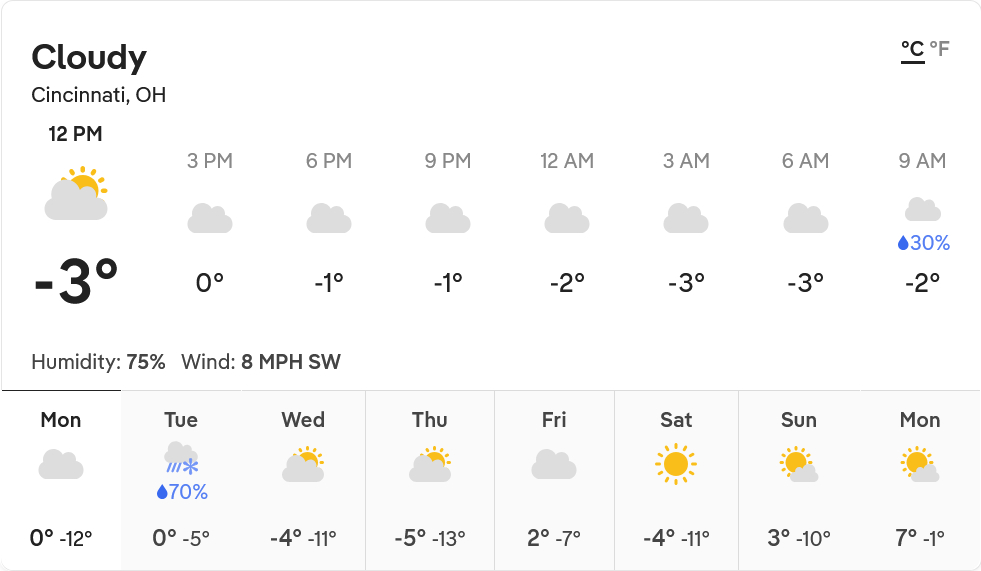Select the last Mon forecast tab

pyautogui.click(x=920, y=480)
